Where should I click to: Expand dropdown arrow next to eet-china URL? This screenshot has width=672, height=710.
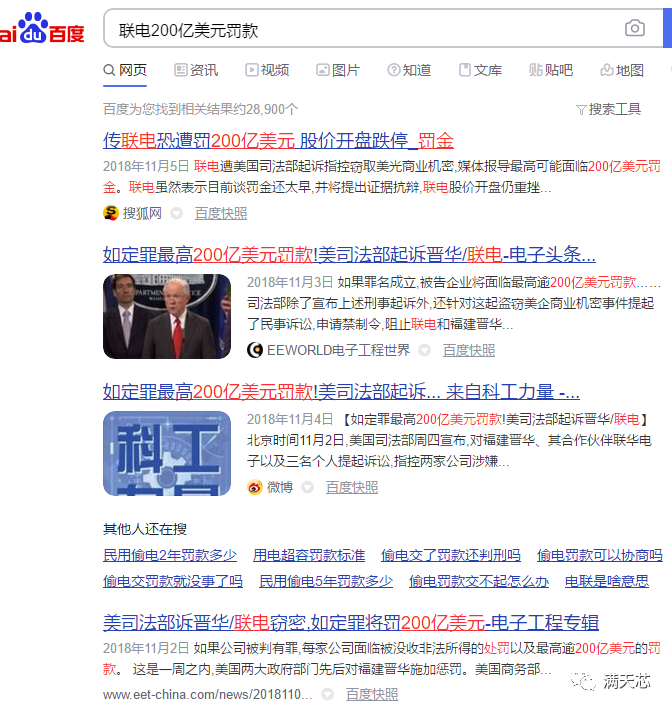327,694
